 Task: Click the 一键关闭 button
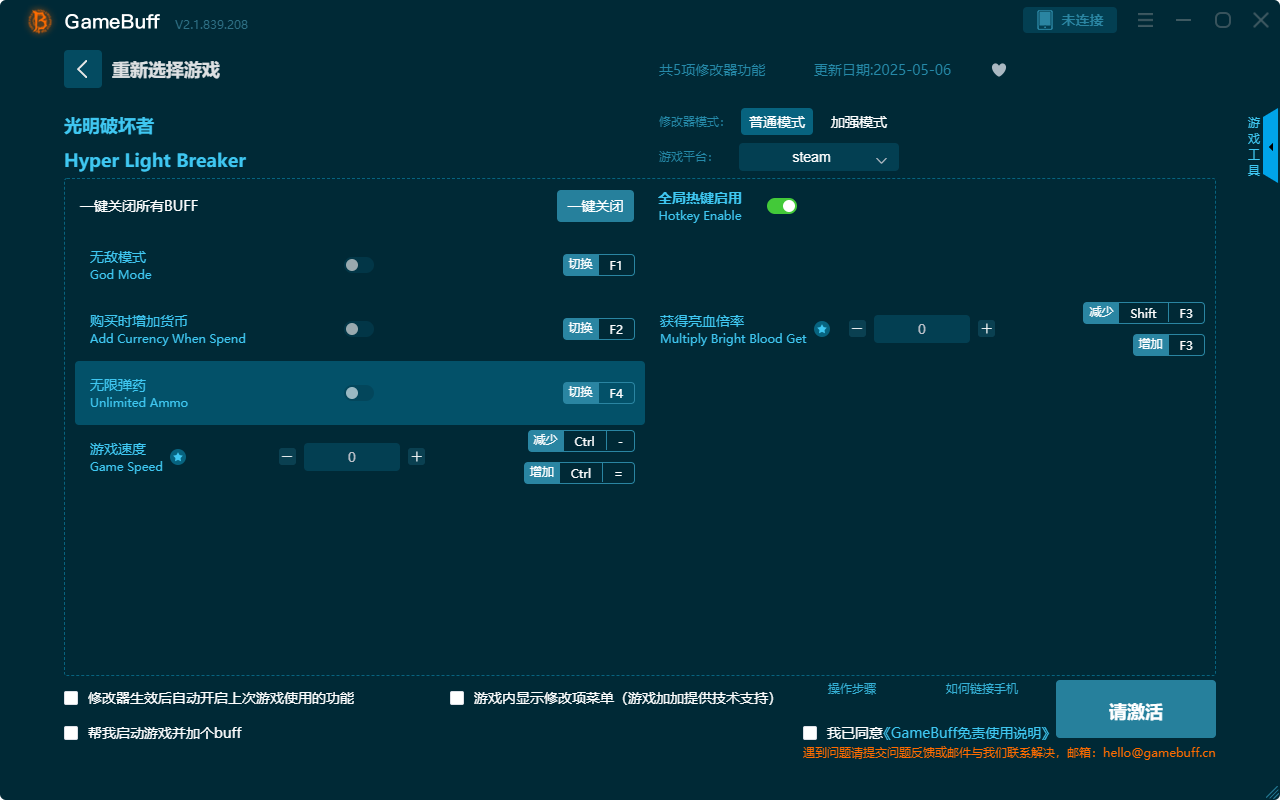[x=595, y=206]
